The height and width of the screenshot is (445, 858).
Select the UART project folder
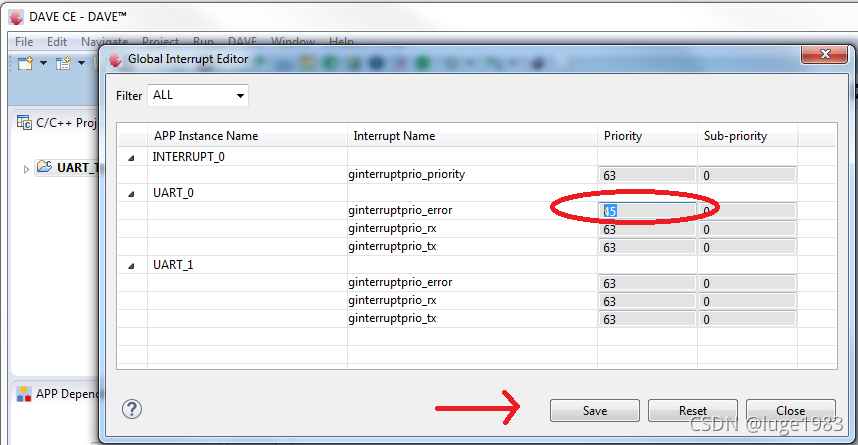(68, 167)
